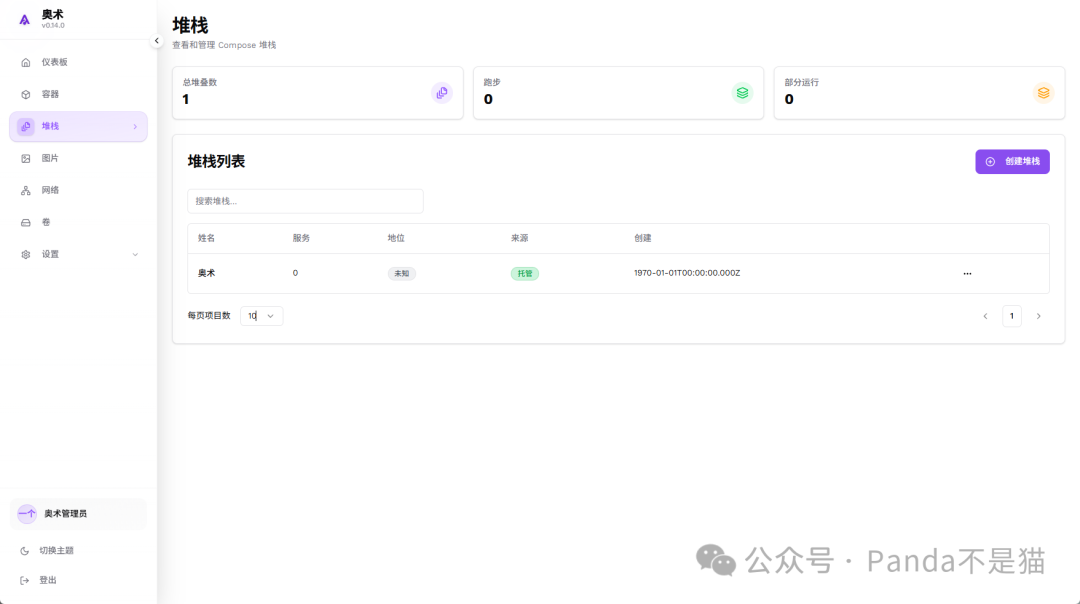Click the 部分运行 card label
Screen dimensions: 1080x604
[x=802, y=83]
